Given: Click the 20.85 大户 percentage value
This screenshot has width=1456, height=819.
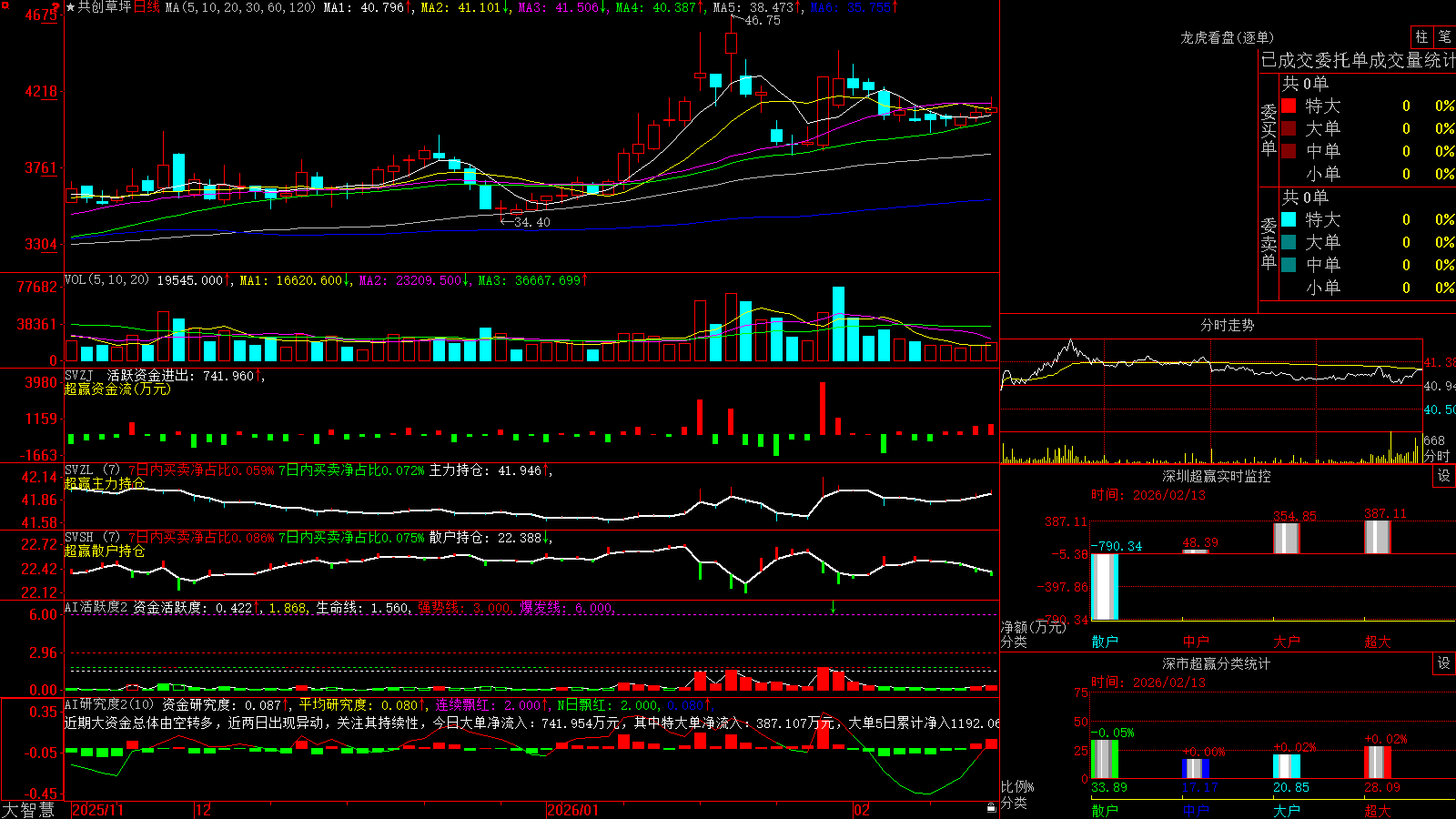Looking at the screenshot, I should click(1291, 787).
